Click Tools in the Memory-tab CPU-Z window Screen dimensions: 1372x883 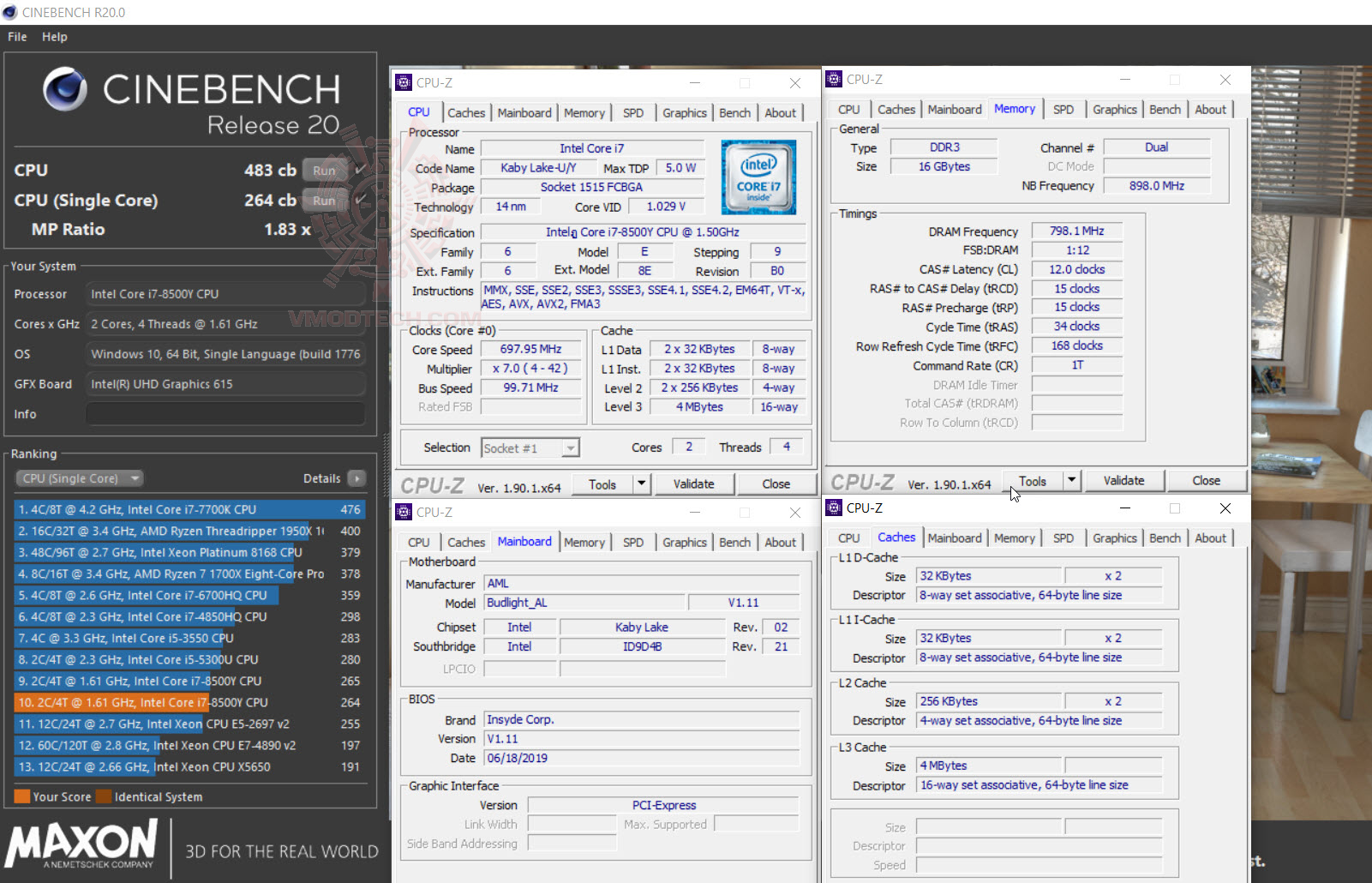(x=1033, y=480)
